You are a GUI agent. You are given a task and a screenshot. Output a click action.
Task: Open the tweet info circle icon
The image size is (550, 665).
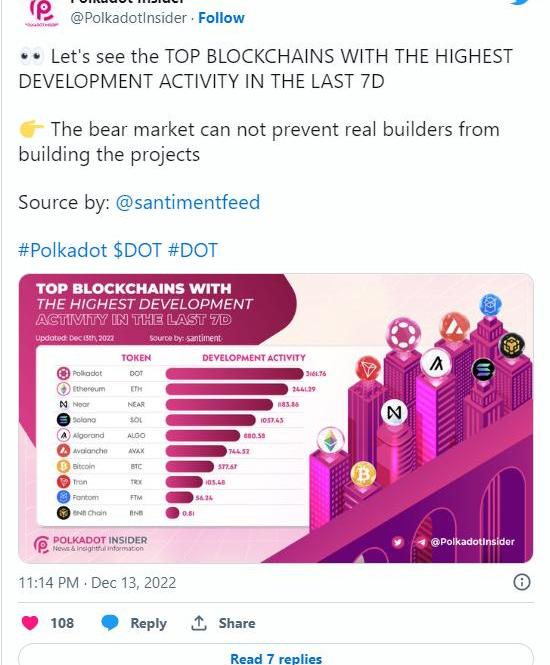[x=522, y=582]
